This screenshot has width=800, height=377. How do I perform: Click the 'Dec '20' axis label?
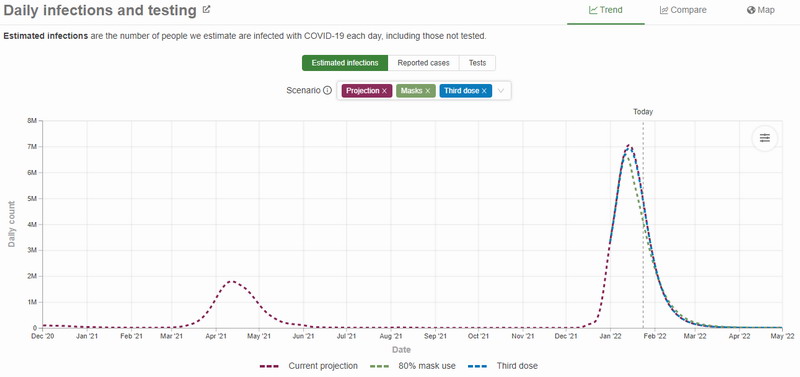click(42, 336)
